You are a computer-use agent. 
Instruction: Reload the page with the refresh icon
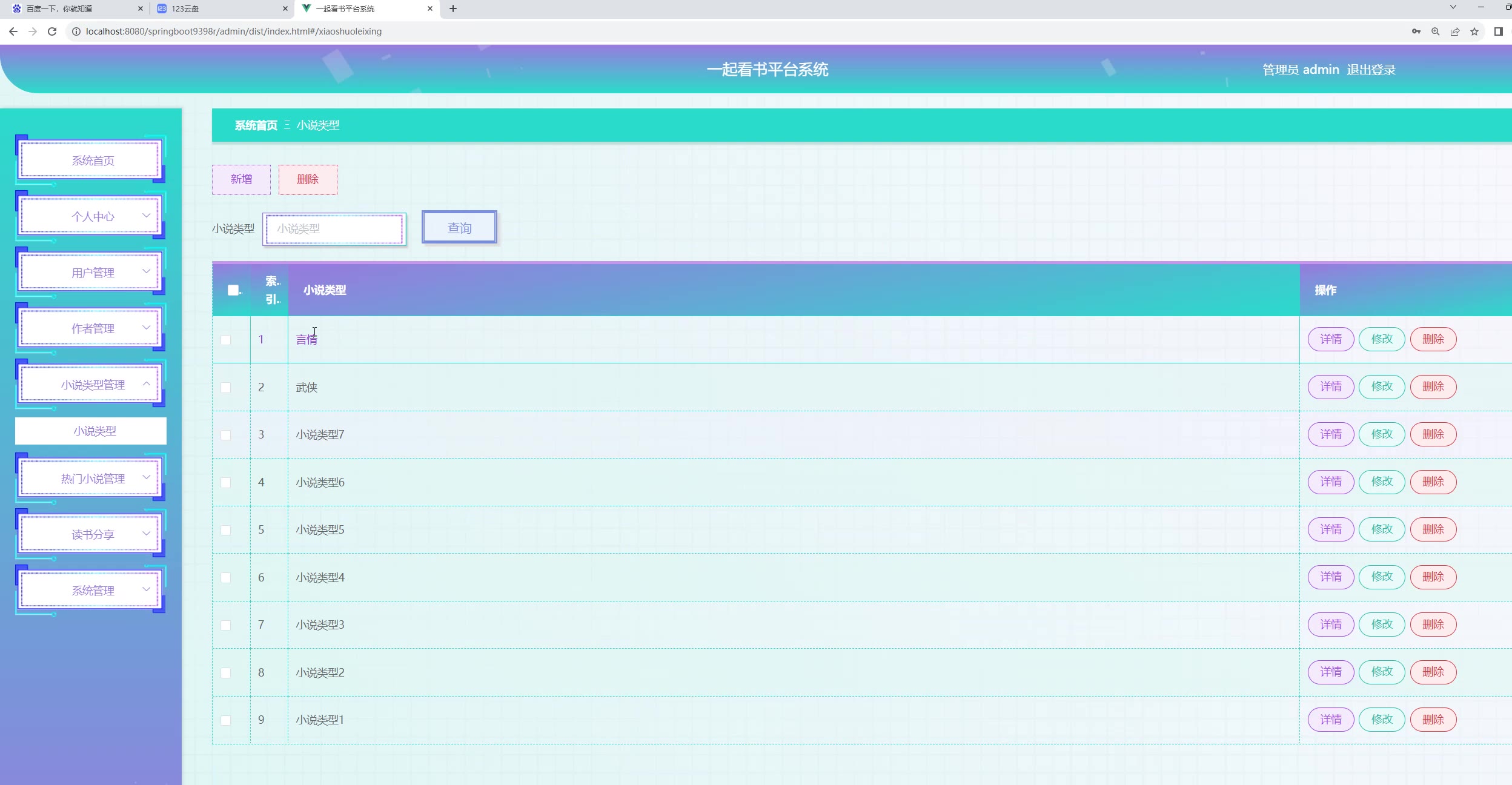(x=52, y=31)
